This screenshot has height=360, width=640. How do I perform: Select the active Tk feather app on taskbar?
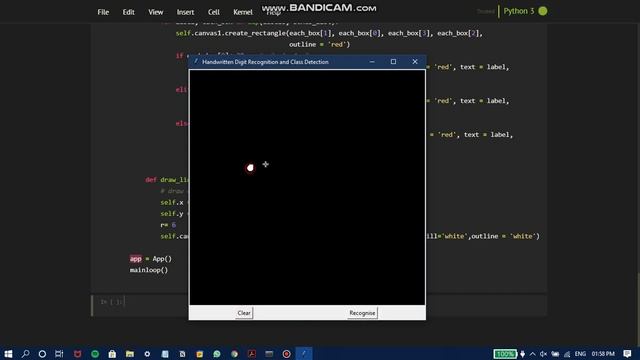pyautogui.click(x=304, y=354)
